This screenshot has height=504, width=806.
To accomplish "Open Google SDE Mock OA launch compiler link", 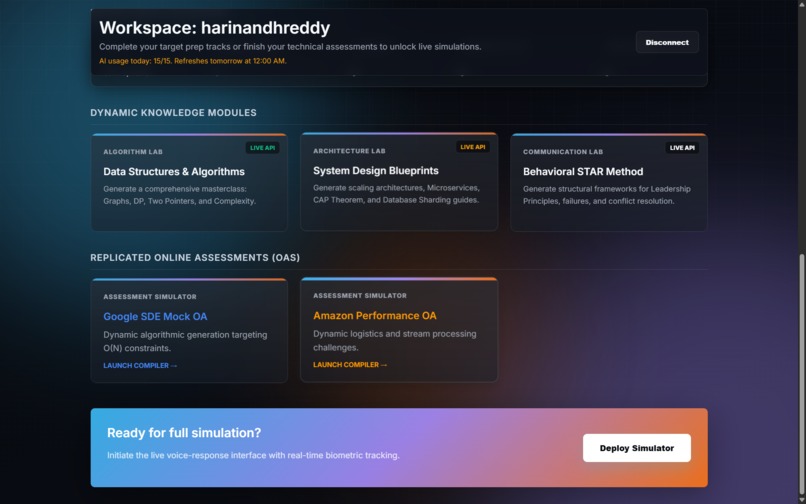I will (140, 365).
